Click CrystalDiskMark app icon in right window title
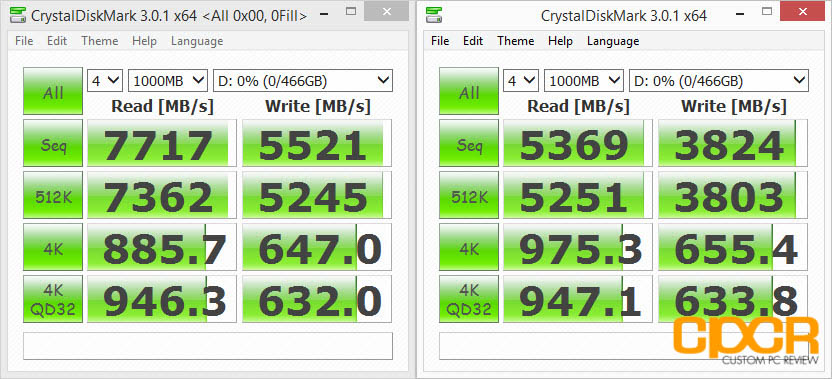 point(435,14)
